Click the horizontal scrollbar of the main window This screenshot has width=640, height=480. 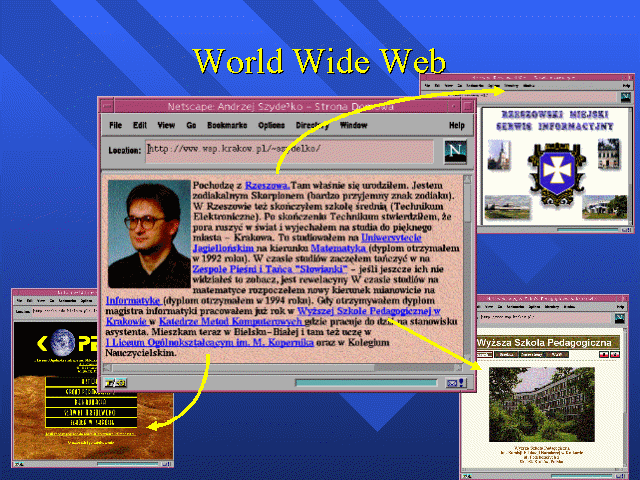point(282,368)
